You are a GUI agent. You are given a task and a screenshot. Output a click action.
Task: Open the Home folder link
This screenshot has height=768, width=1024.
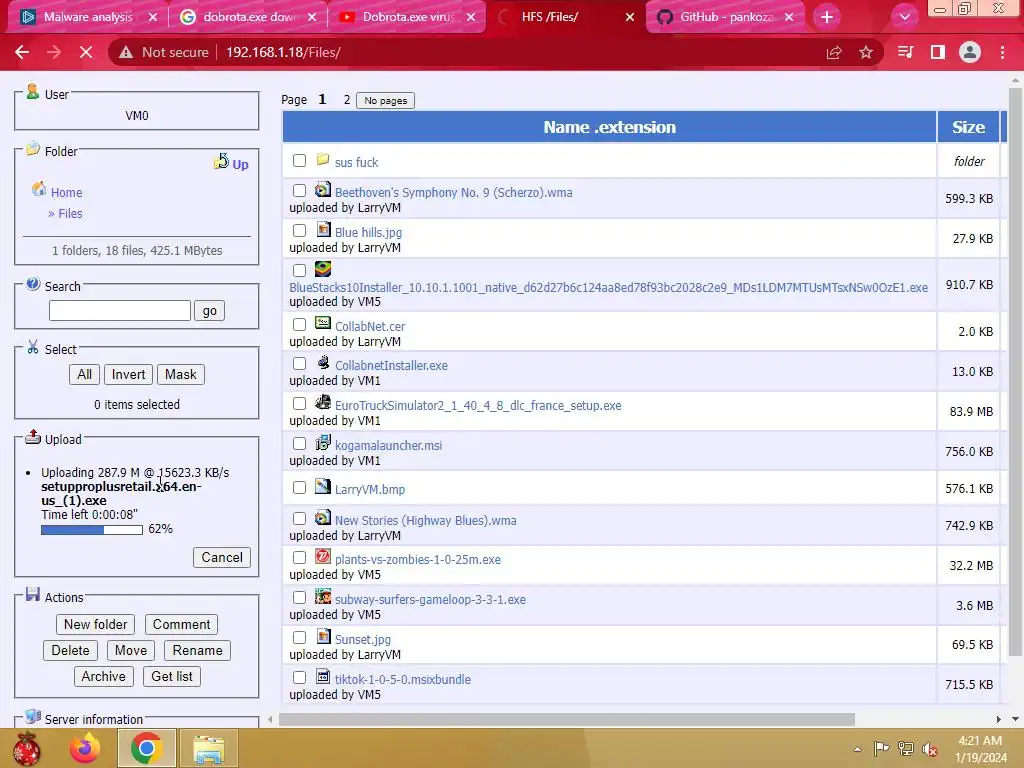[x=67, y=193]
